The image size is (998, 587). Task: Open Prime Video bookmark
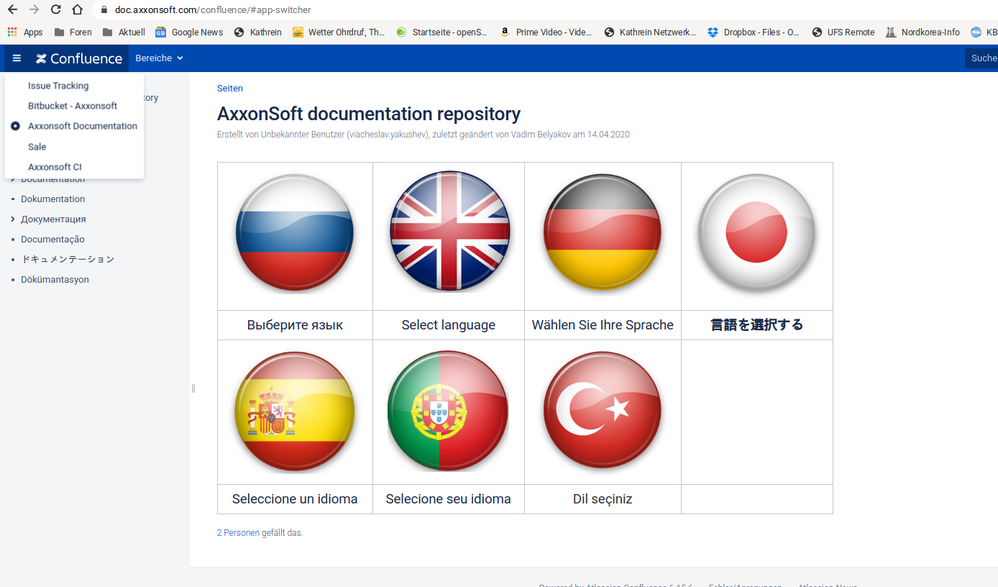point(546,32)
